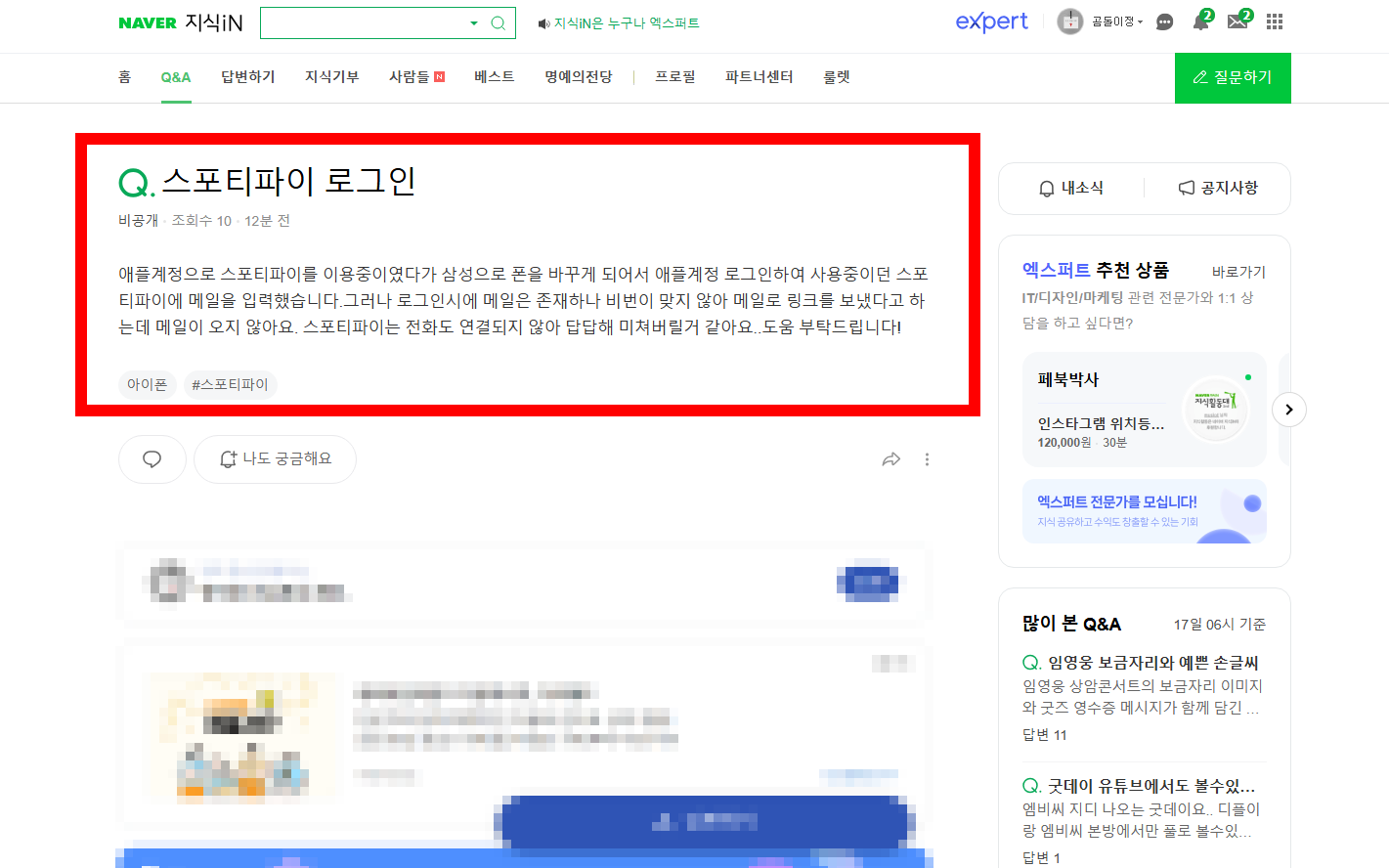Open the 페북박사 expert card

tap(1145, 410)
